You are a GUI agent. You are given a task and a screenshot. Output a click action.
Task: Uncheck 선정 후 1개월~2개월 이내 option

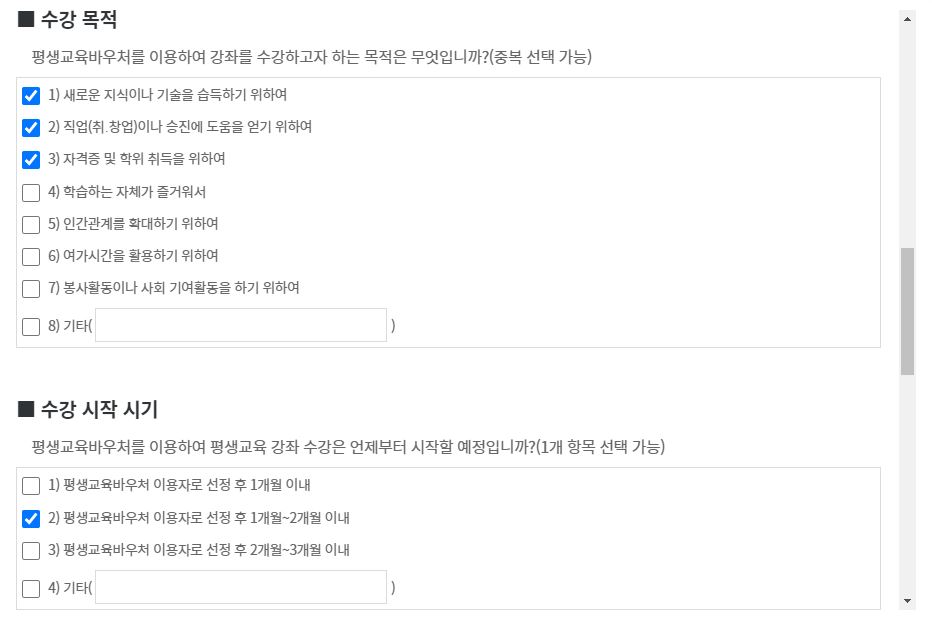[31, 519]
